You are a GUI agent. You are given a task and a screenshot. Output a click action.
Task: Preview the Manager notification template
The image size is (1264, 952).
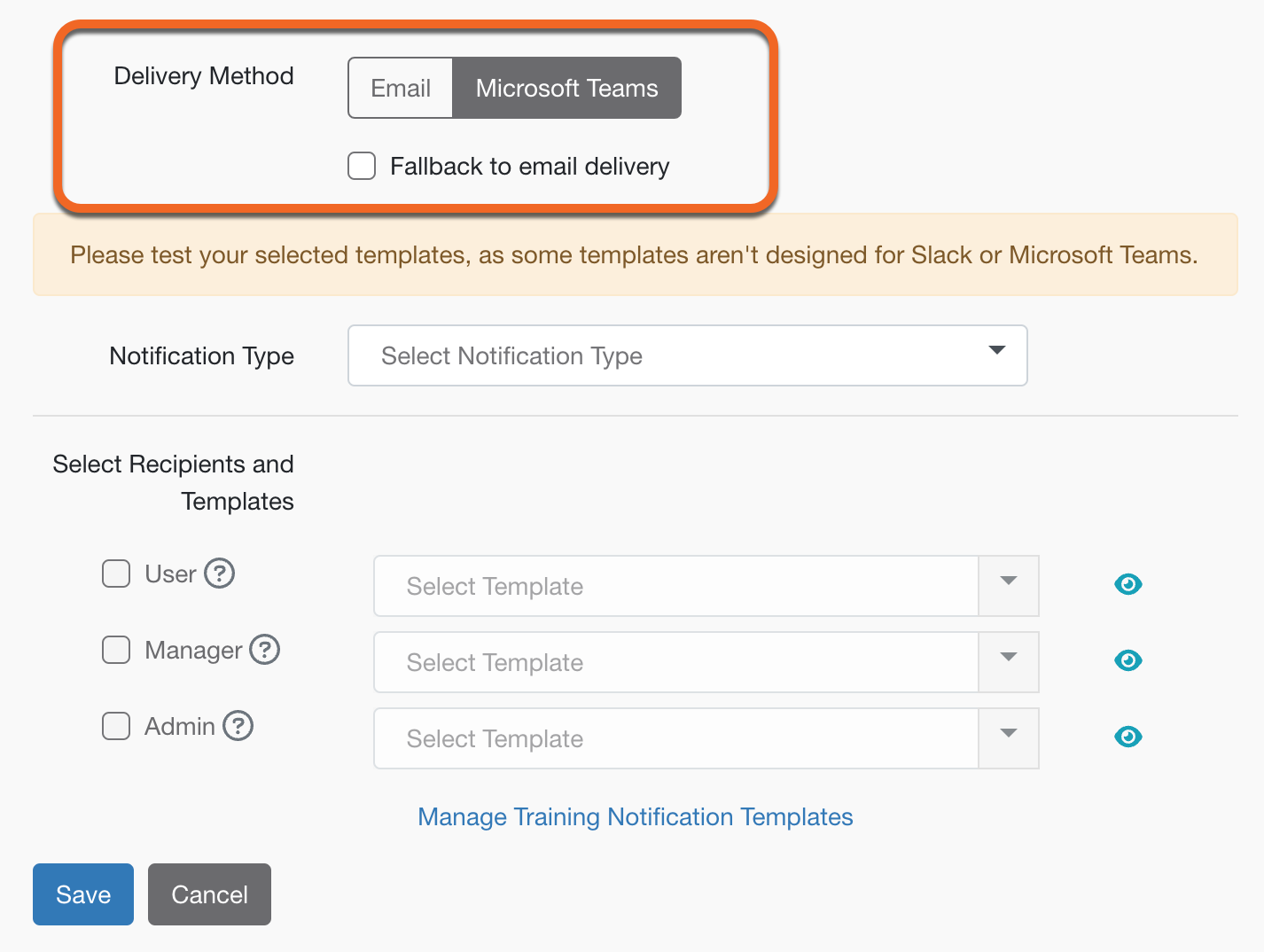[x=1127, y=660]
